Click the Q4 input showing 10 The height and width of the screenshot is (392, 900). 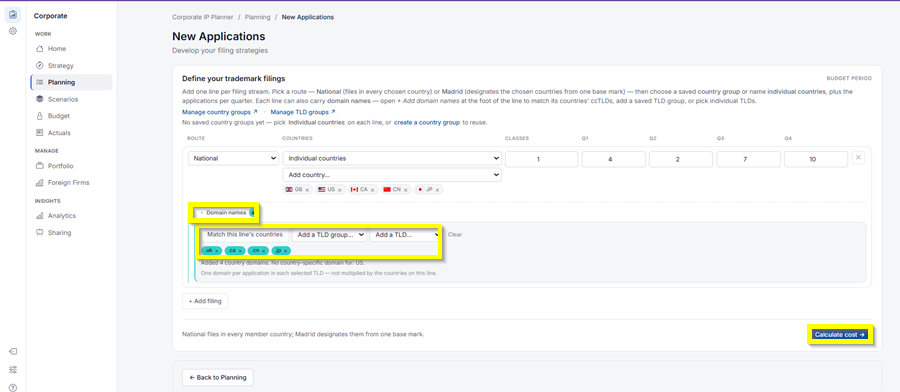coord(816,159)
